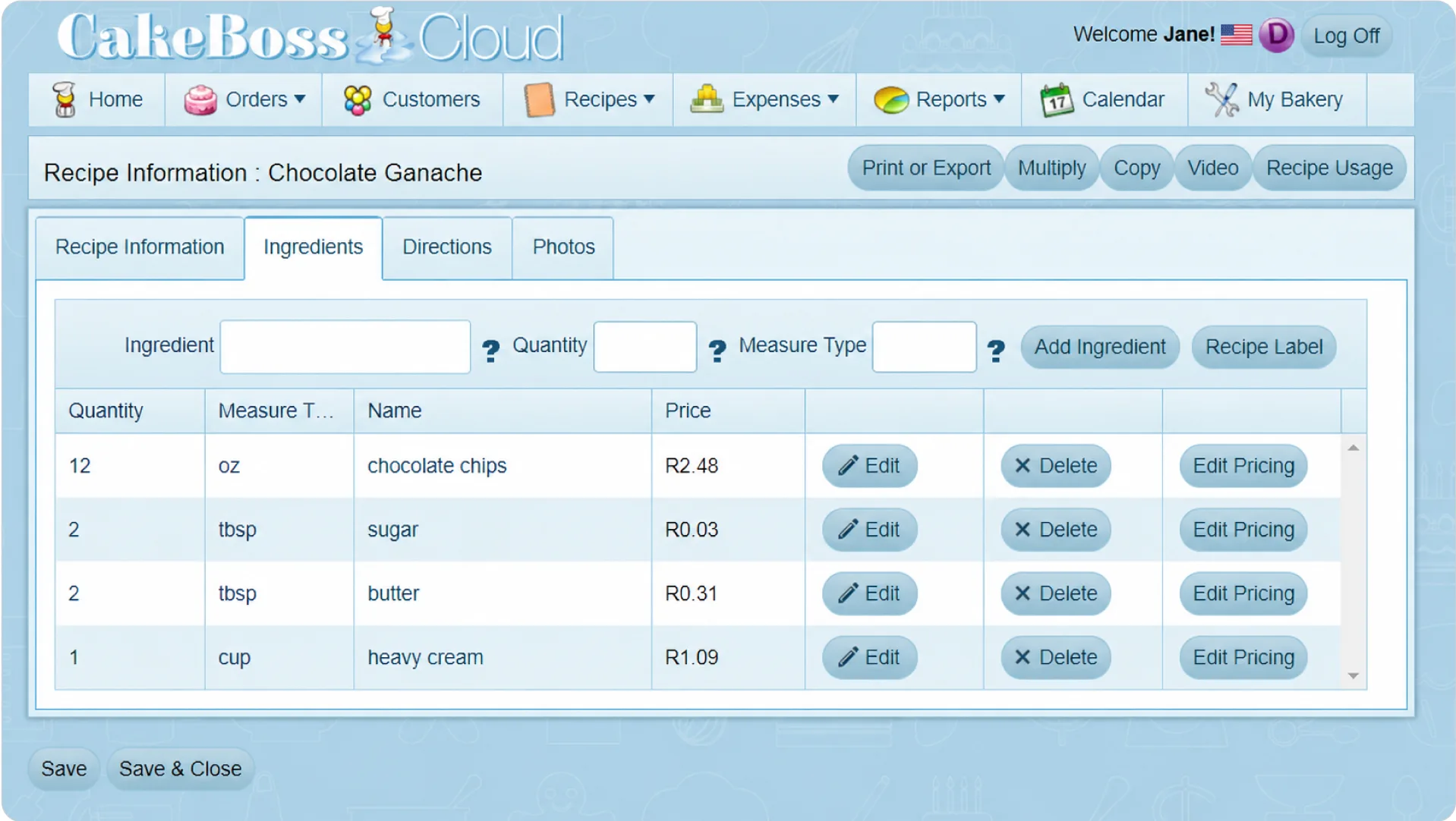1456x821 pixels.
Task: Delete the heavy cream ingredient
Action: pos(1056,657)
